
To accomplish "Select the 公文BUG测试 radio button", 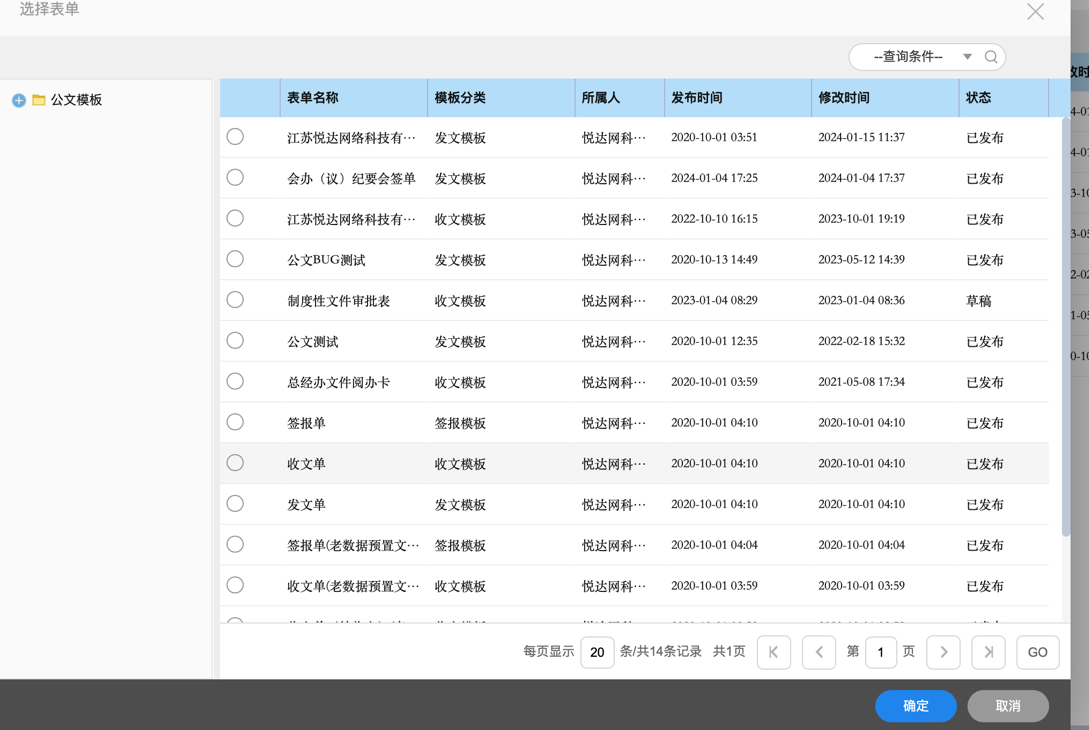I will tap(235, 259).
